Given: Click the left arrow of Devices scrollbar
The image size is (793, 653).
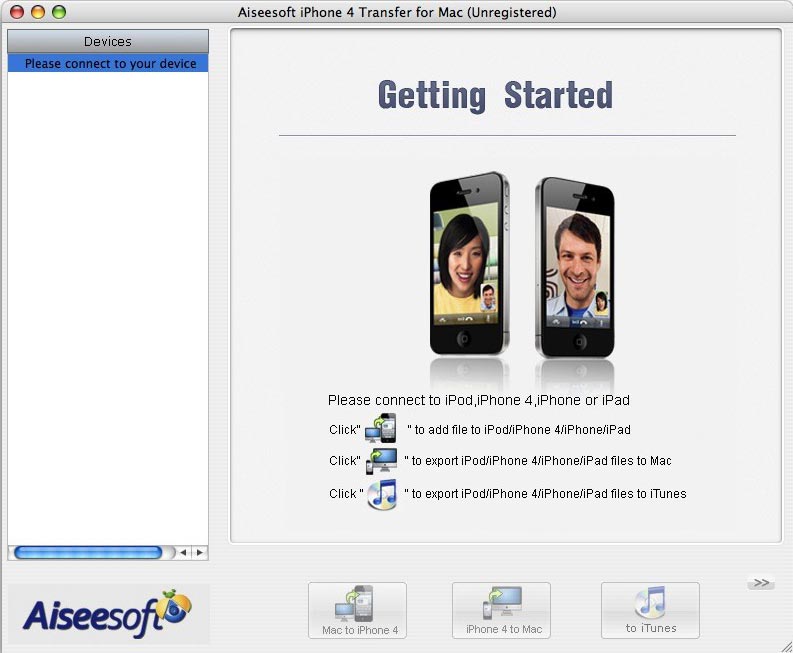Looking at the screenshot, I should 184,552.
